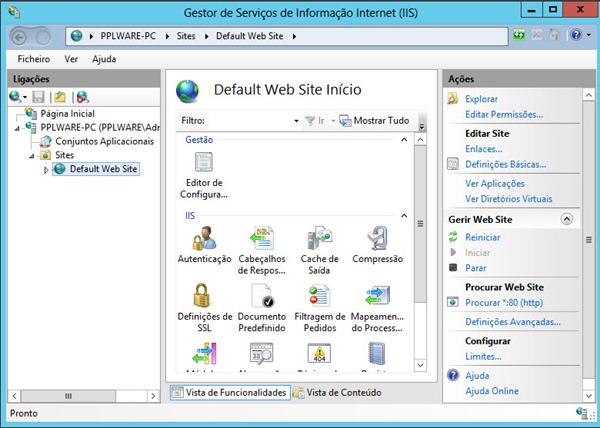Click the create connection globe icon
This screenshot has width=600, height=428.
(x=15, y=97)
